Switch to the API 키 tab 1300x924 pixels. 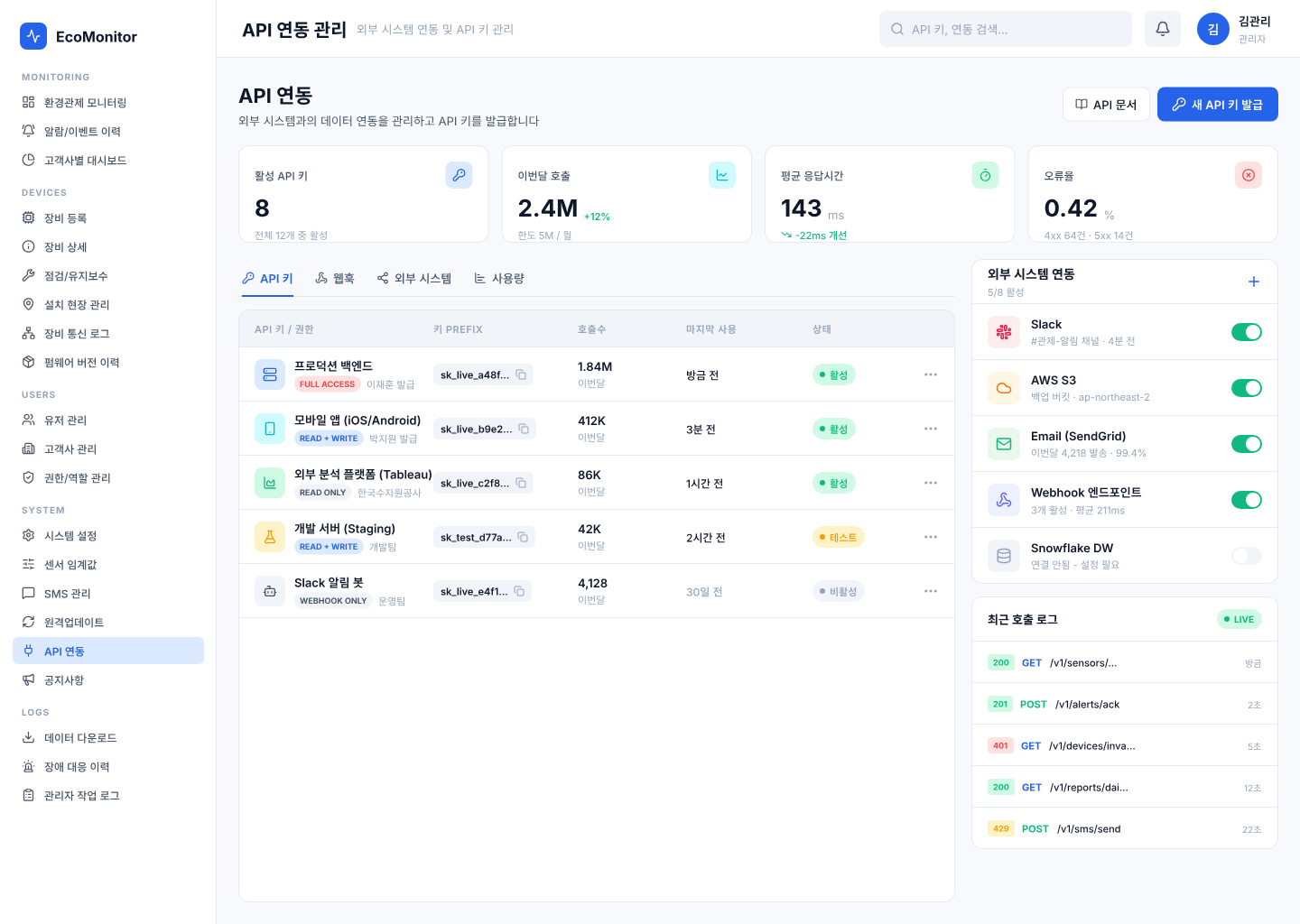pos(267,279)
